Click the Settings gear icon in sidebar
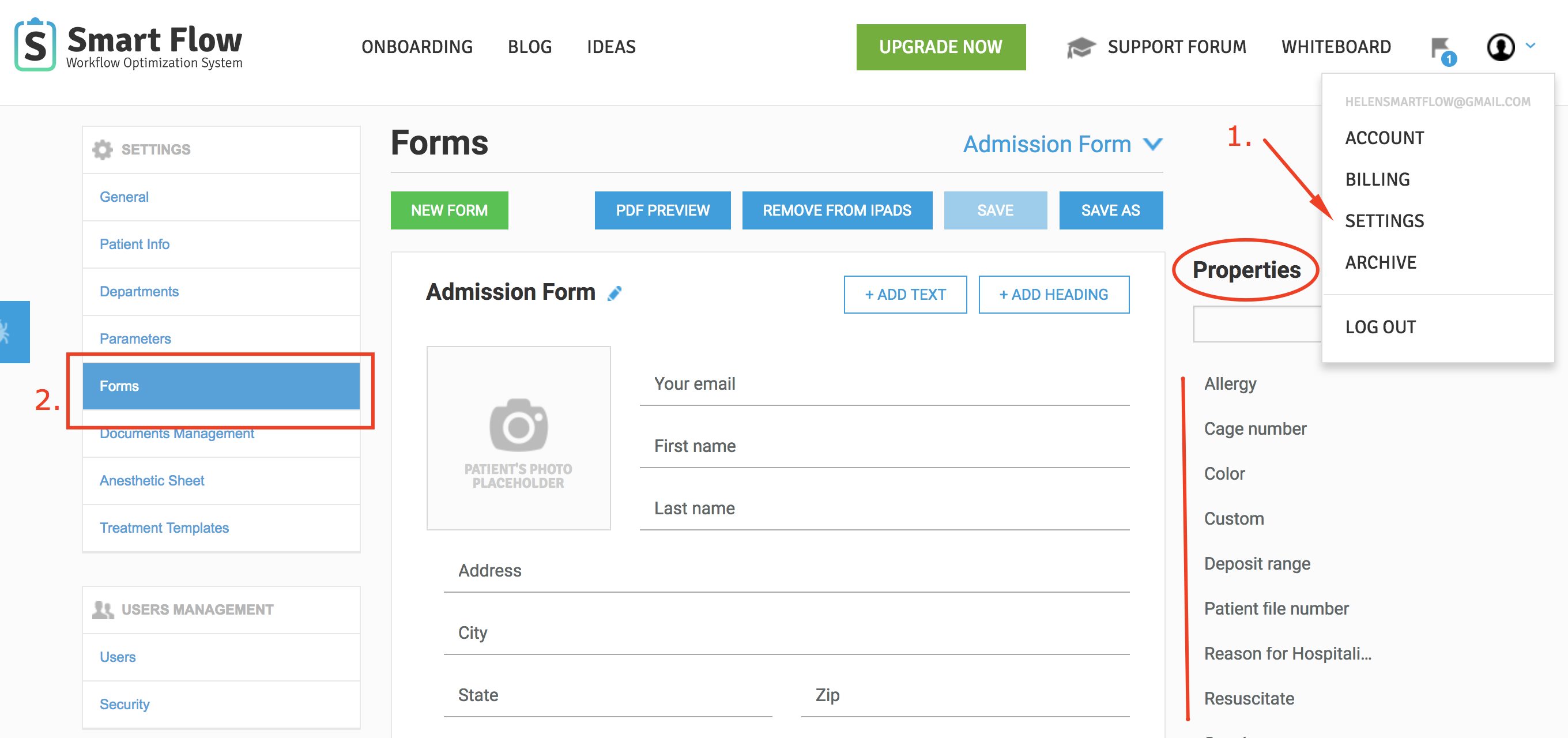This screenshot has height=738, width=1568. [x=102, y=149]
